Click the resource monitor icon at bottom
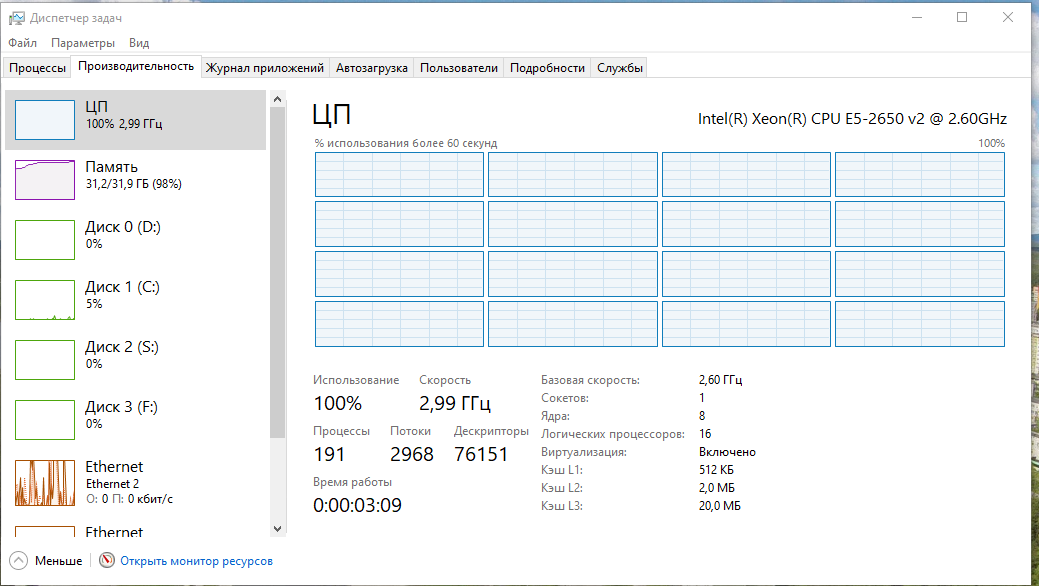 click(107, 561)
